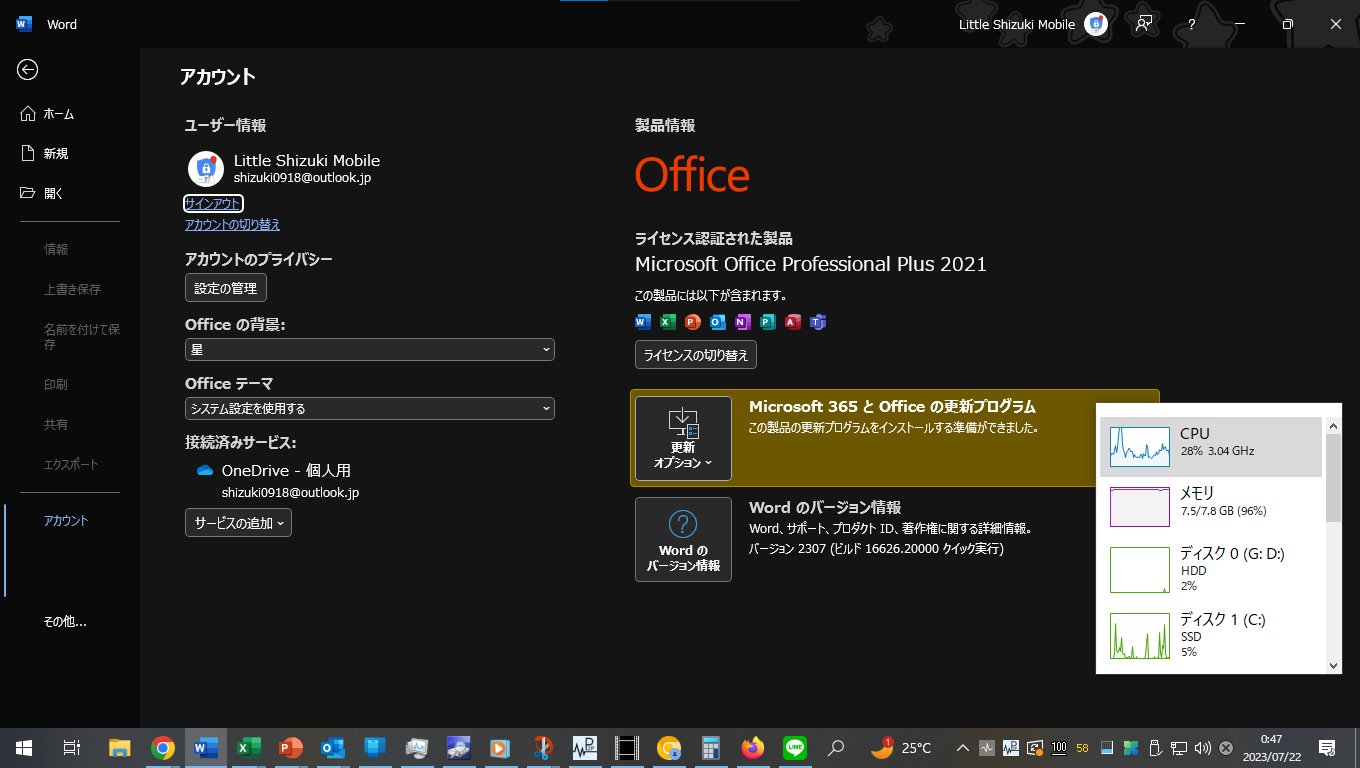Viewport: 1360px width, 768px height.
Task: Select 情報 in the sidebar
Action: coord(56,249)
